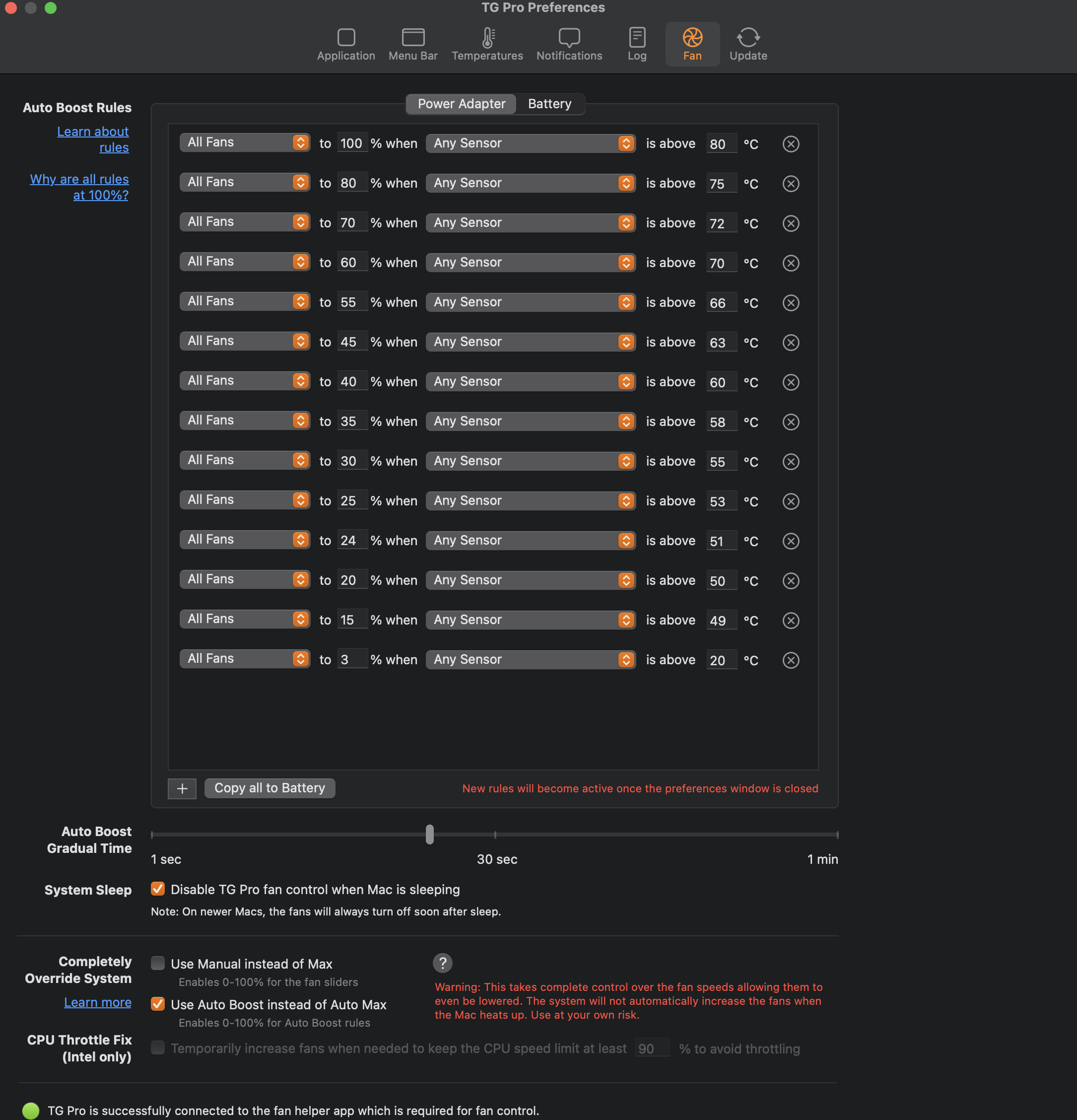The width and height of the screenshot is (1077, 1120).
Task: Open All Fans dropdown in the 80% rule
Action: (245, 182)
